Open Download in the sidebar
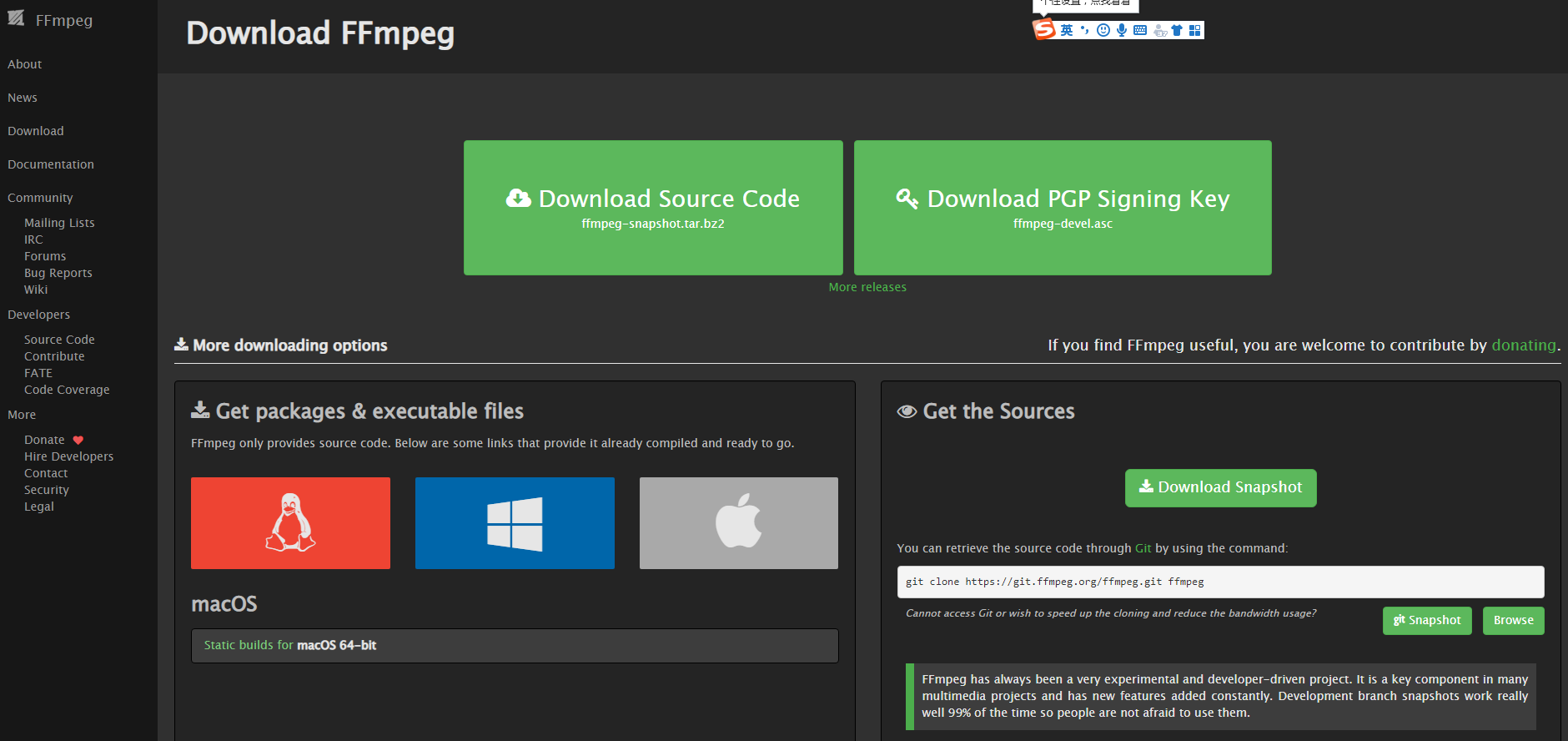1568x741 pixels. [x=36, y=131]
